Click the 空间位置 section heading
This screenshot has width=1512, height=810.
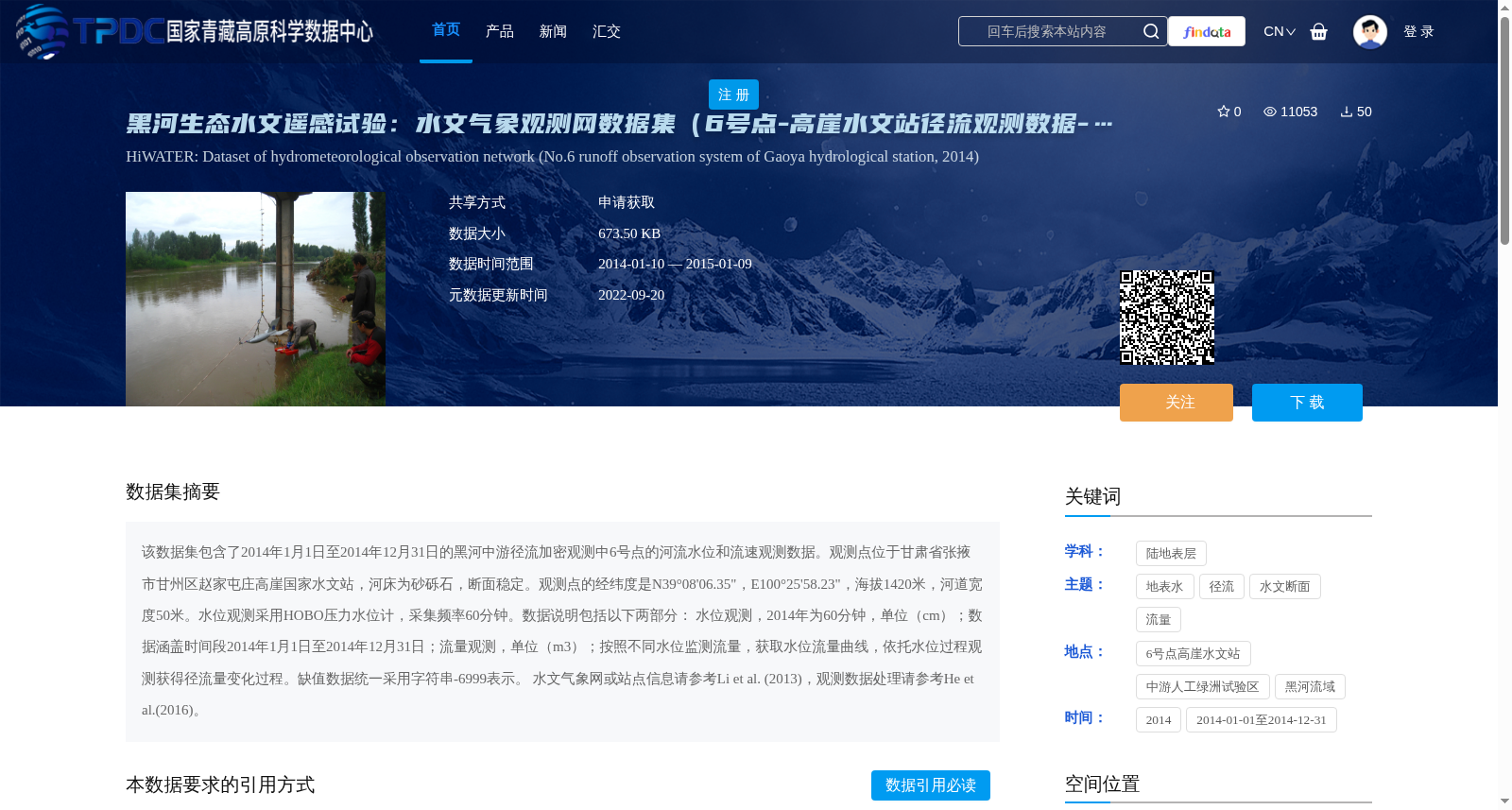tap(1103, 784)
